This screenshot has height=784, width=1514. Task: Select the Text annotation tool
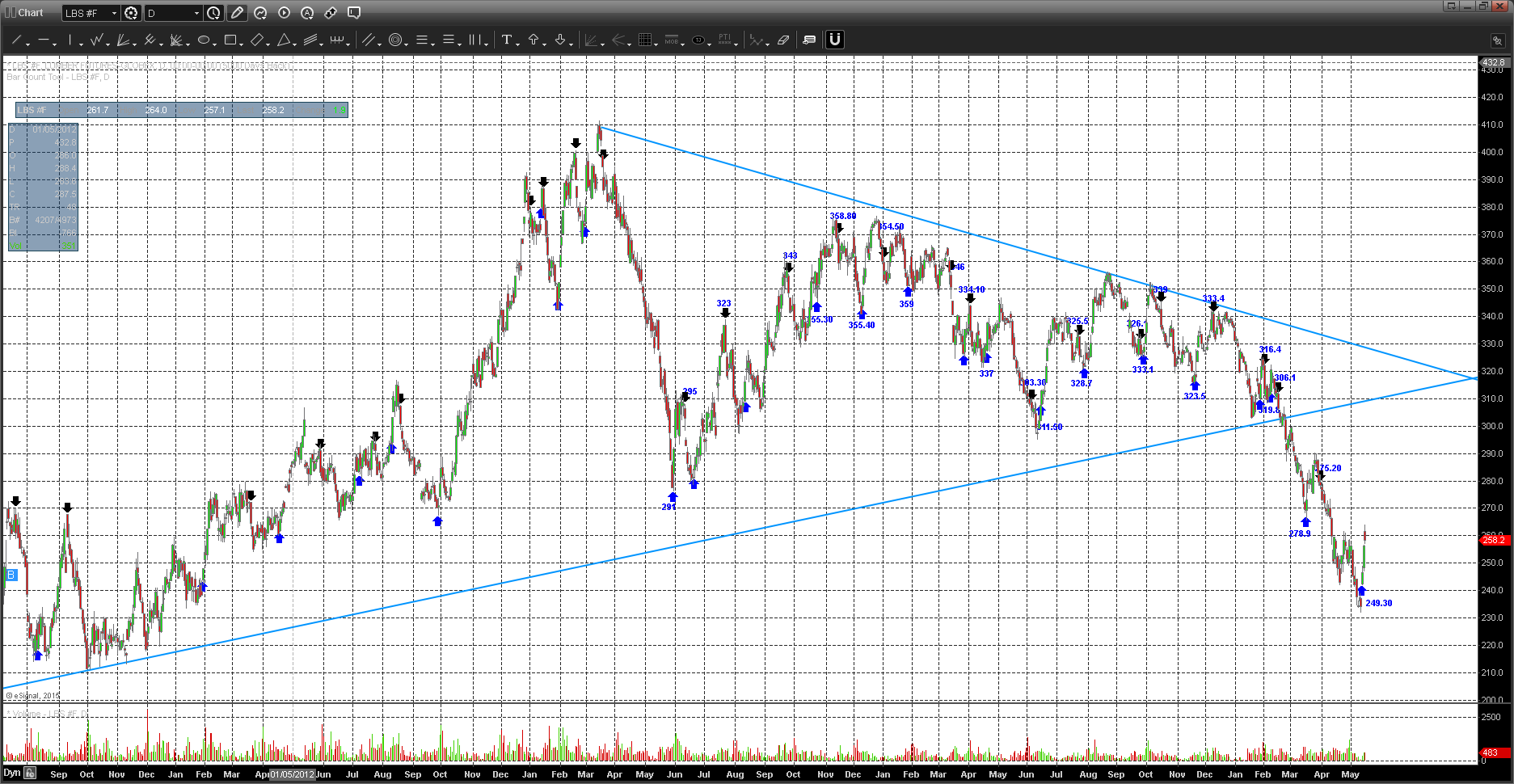coord(506,40)
